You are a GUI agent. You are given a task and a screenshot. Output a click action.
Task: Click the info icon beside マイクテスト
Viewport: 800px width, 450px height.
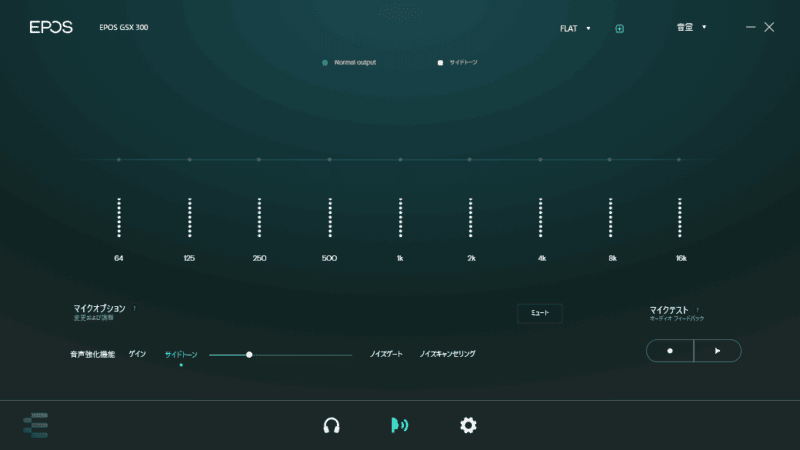click(697, 310)
